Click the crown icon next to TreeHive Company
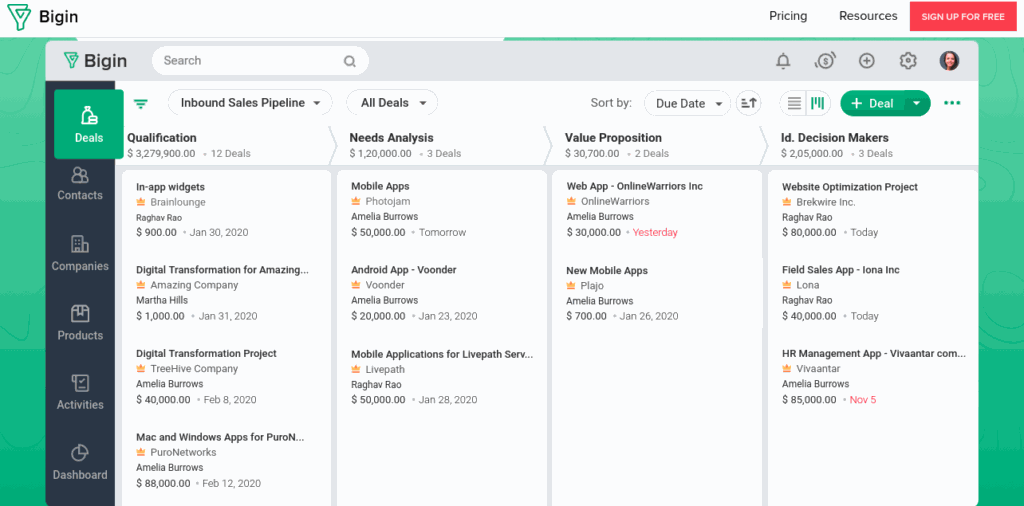1024x506 pixels. tap(140, 368)
